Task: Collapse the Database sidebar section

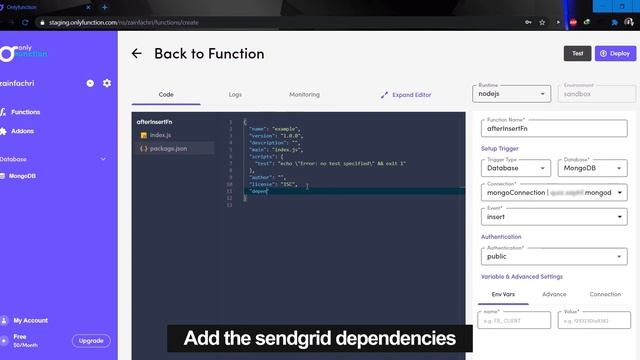Action: 103,159
